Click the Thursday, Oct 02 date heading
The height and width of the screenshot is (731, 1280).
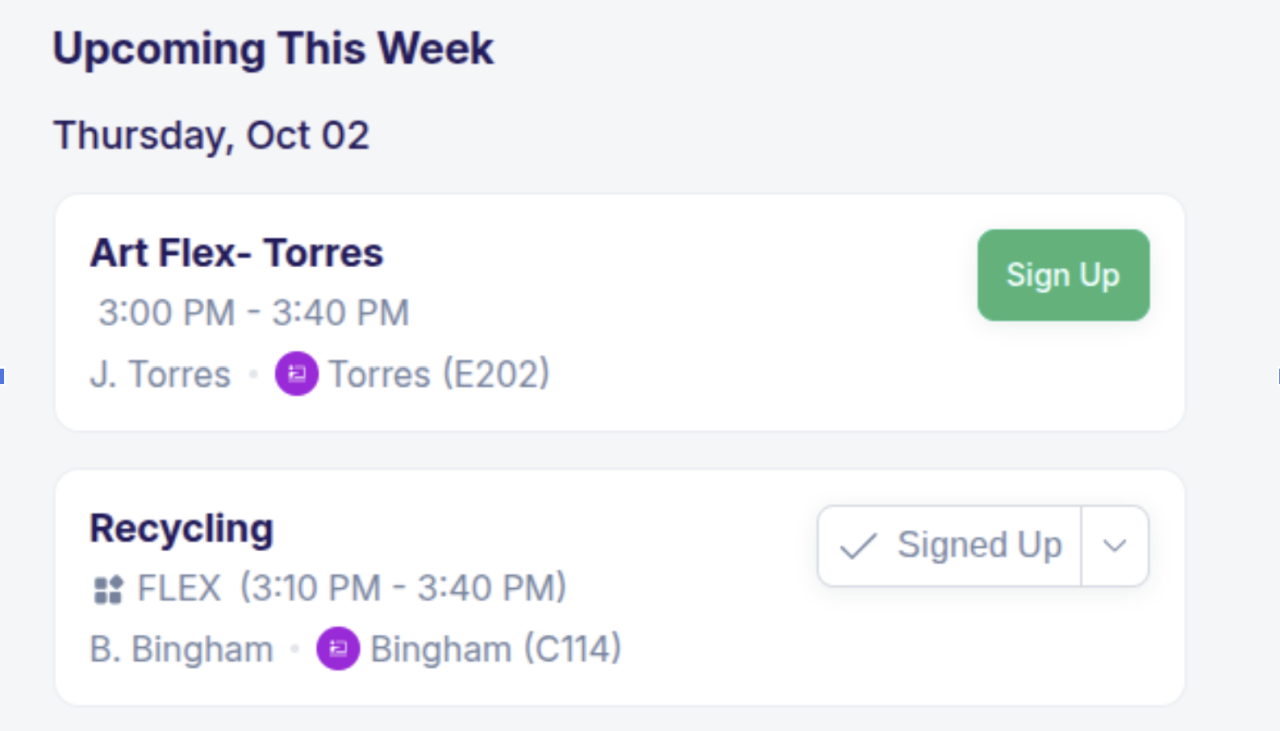coord(211,135)
